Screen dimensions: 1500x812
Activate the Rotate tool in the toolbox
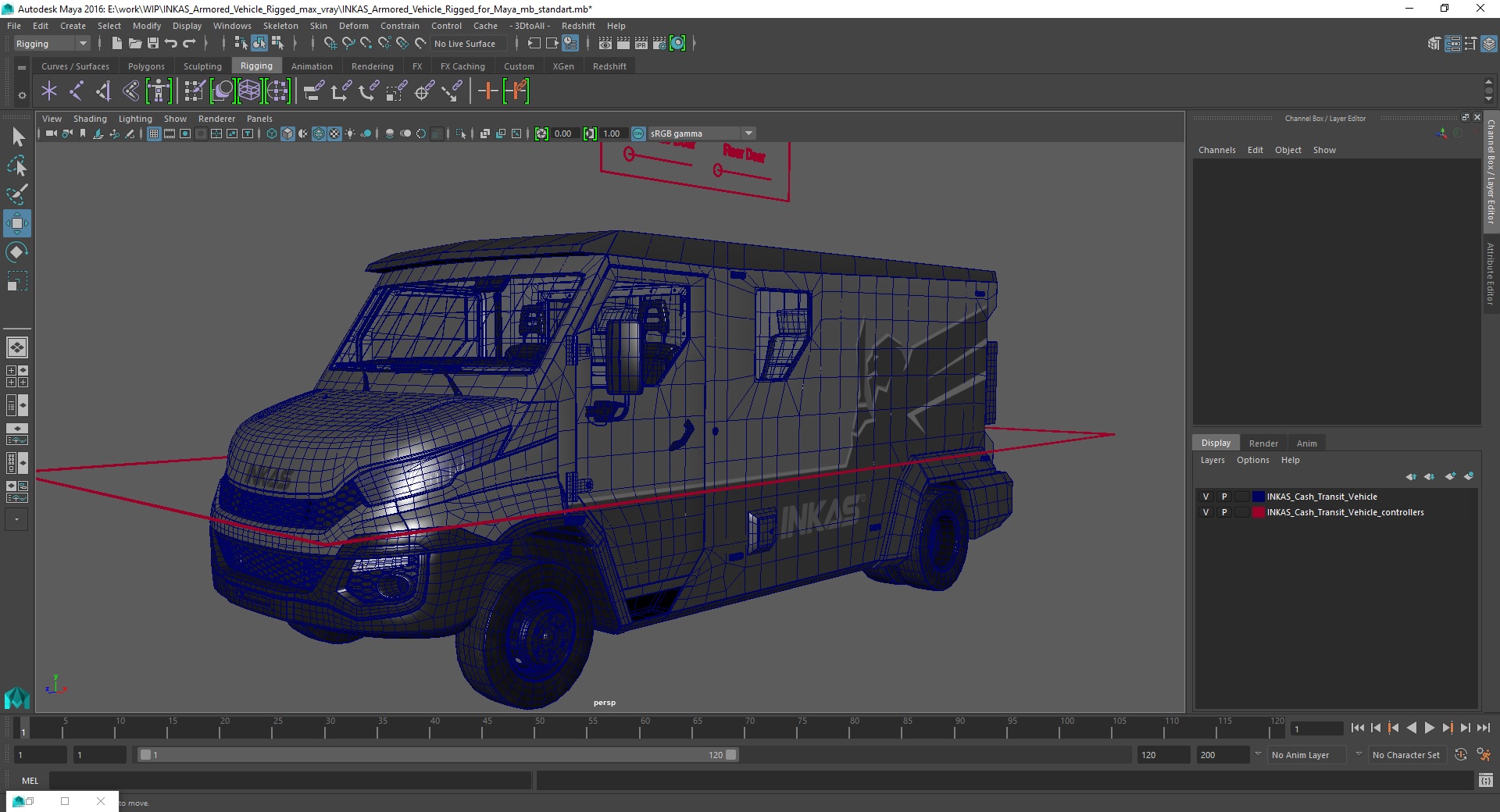[17, 252]
